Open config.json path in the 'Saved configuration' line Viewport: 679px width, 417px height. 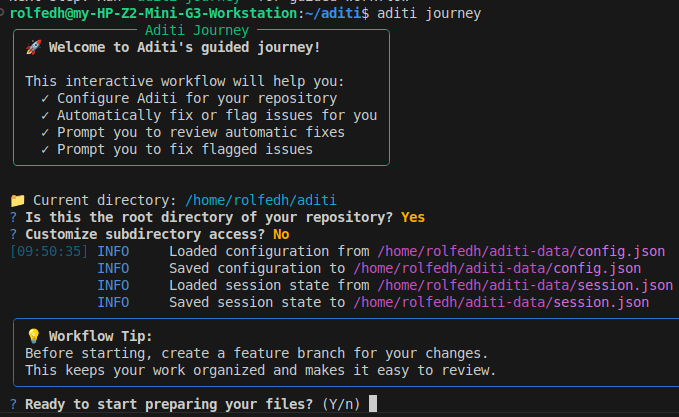(x=497, y=268)
